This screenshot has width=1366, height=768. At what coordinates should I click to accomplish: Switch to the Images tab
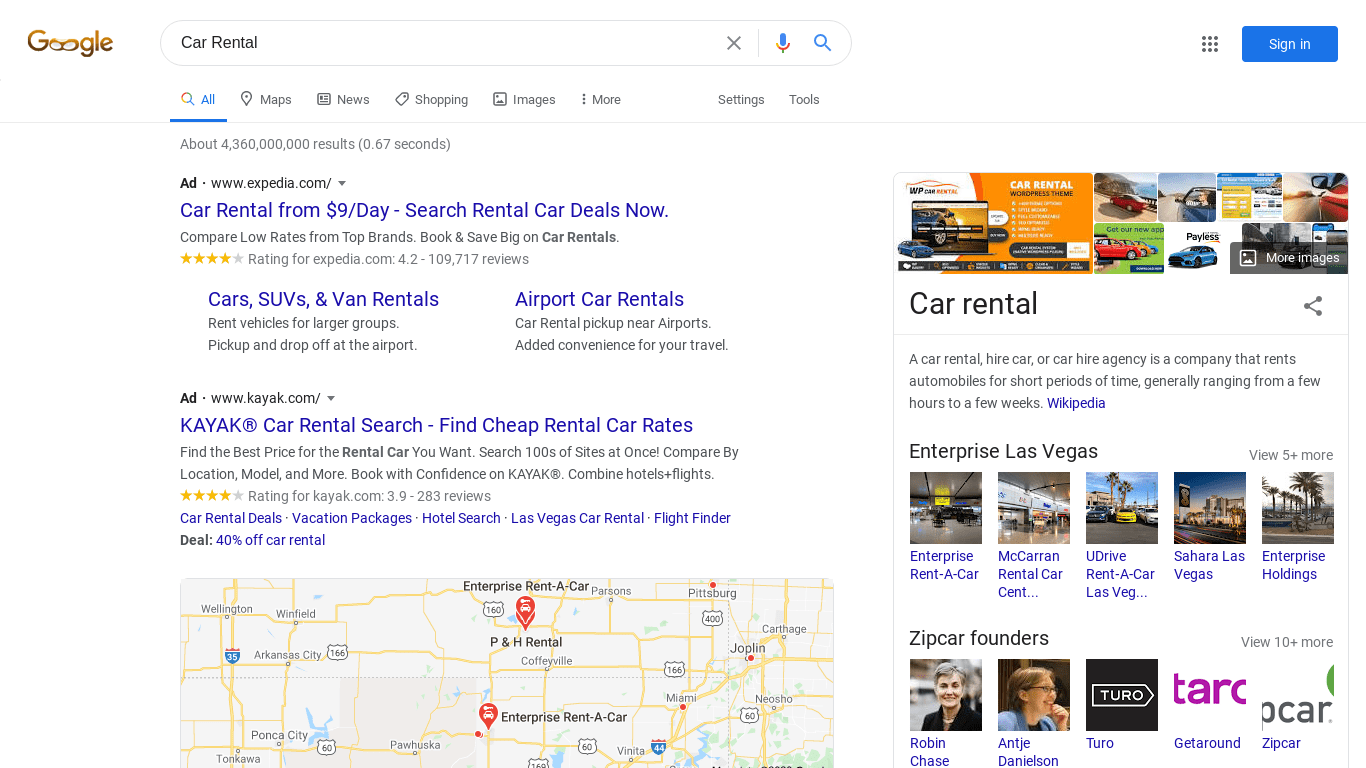524,100
